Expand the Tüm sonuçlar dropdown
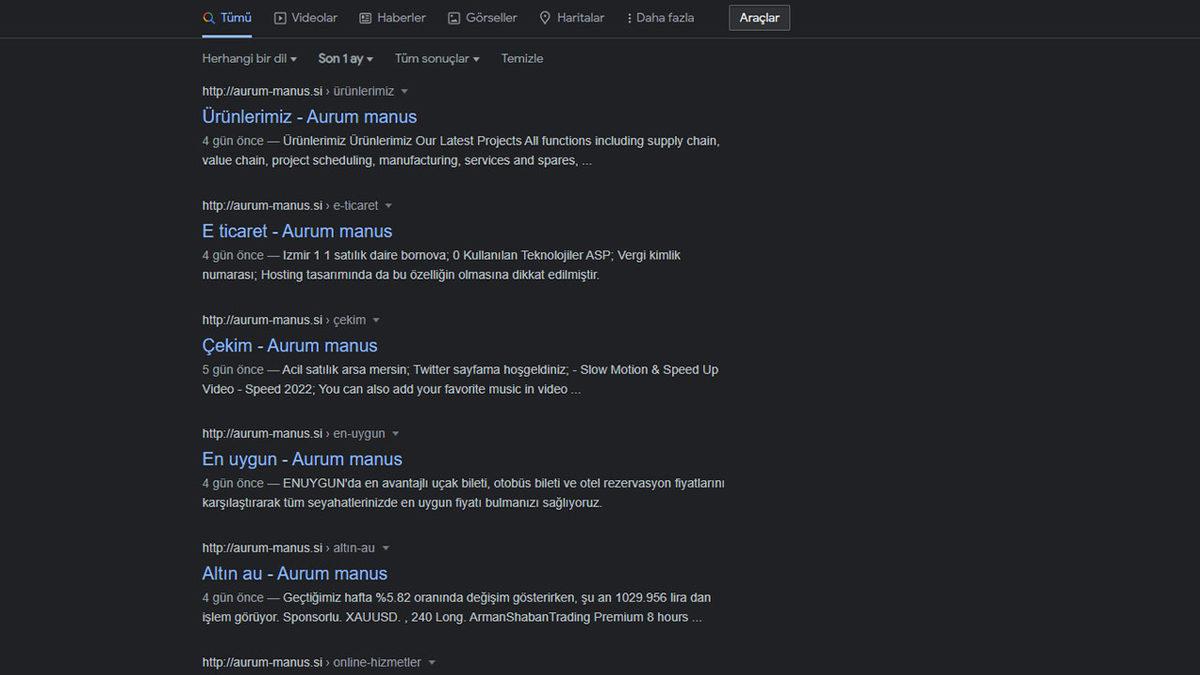The width and height of the screenshot is (1200, 675). [437, 58]
